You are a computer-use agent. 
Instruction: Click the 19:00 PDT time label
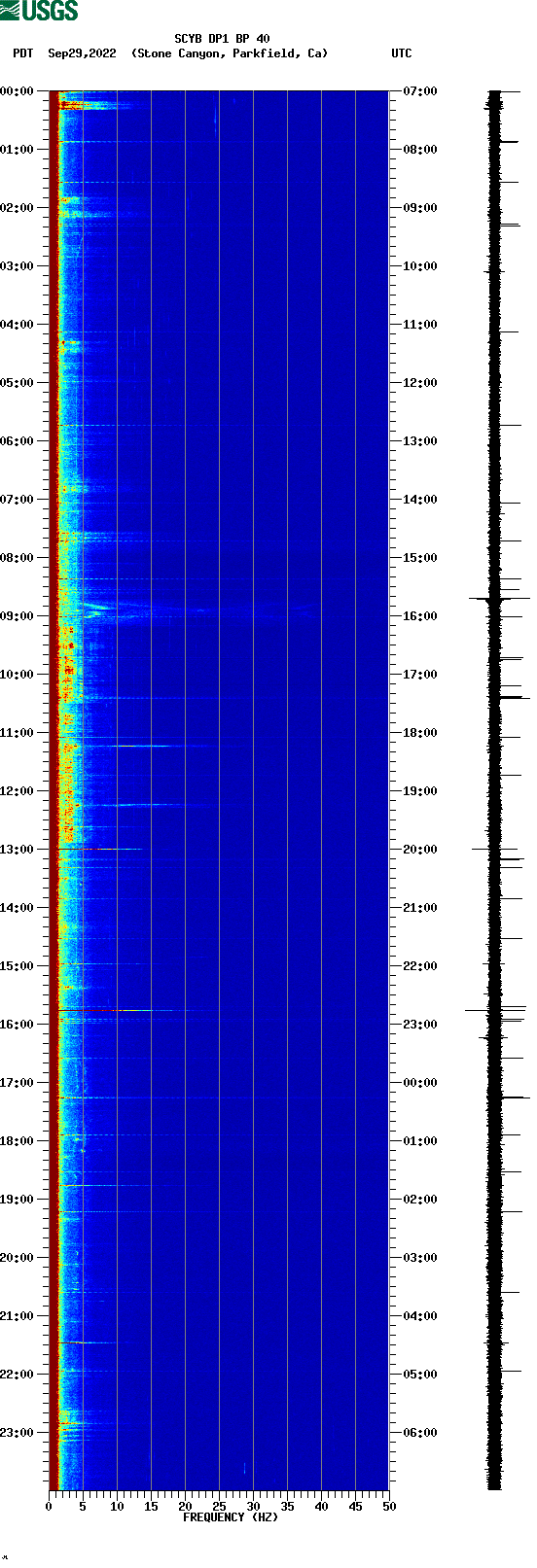18,1200
